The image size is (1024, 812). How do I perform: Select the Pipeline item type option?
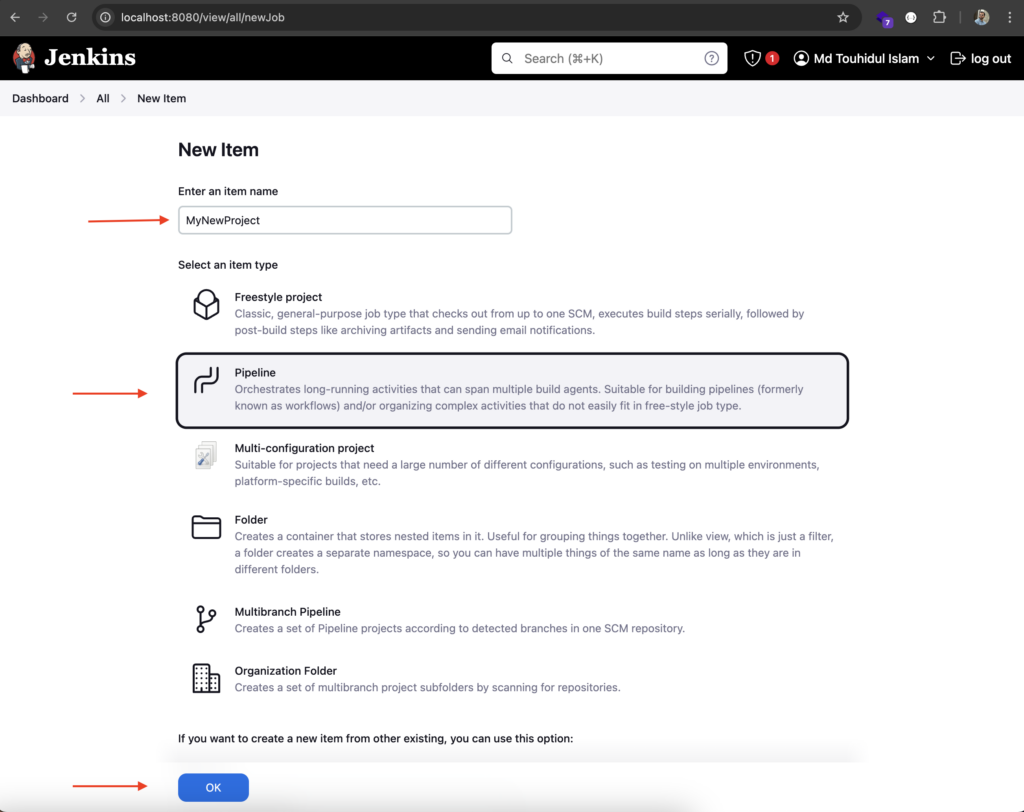512,391
